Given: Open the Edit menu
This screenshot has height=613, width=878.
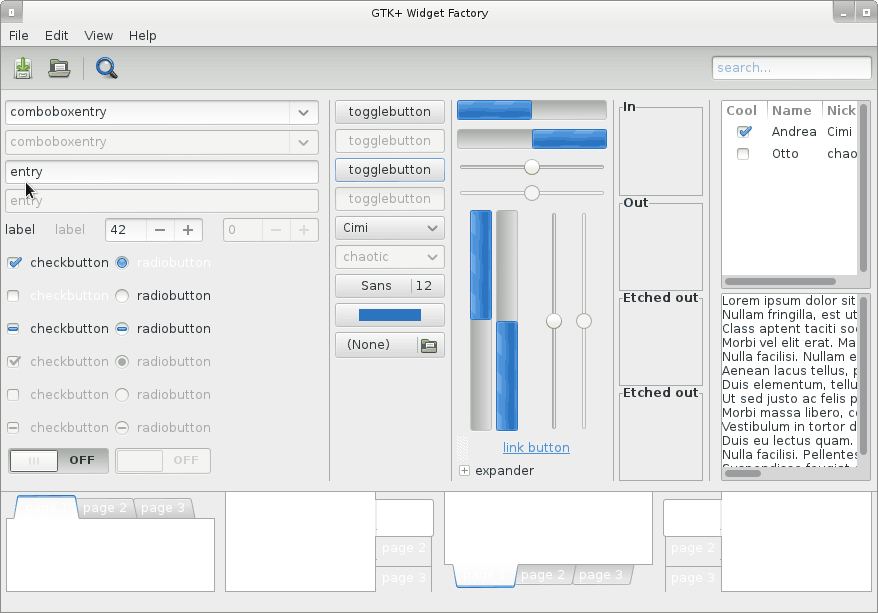Looking at the screenshot, I should tap(56, 35).
